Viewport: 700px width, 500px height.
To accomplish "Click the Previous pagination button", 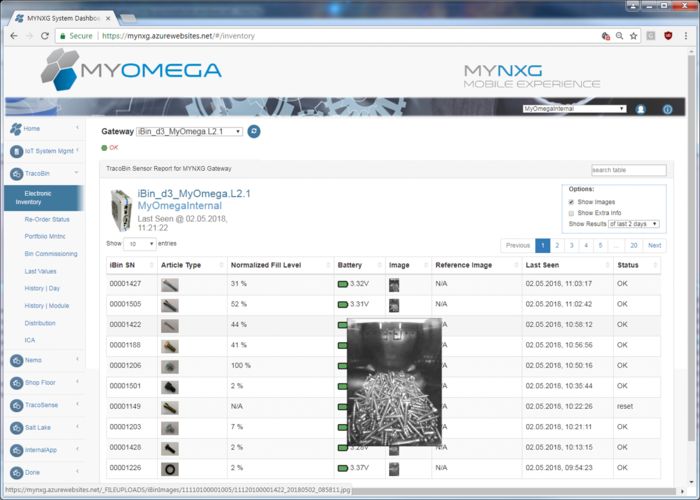I will pos(518,246).
